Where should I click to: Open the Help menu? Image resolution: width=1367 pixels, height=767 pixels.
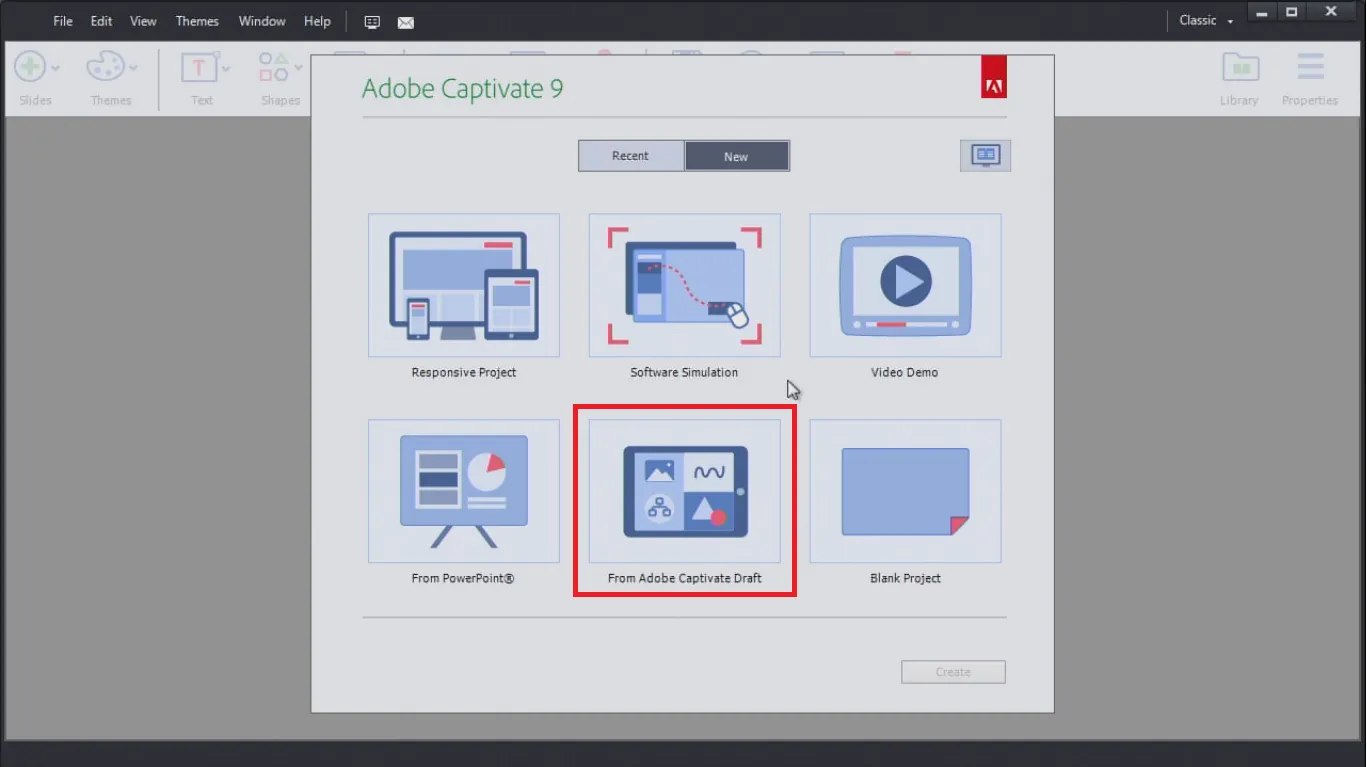[317, 21]
